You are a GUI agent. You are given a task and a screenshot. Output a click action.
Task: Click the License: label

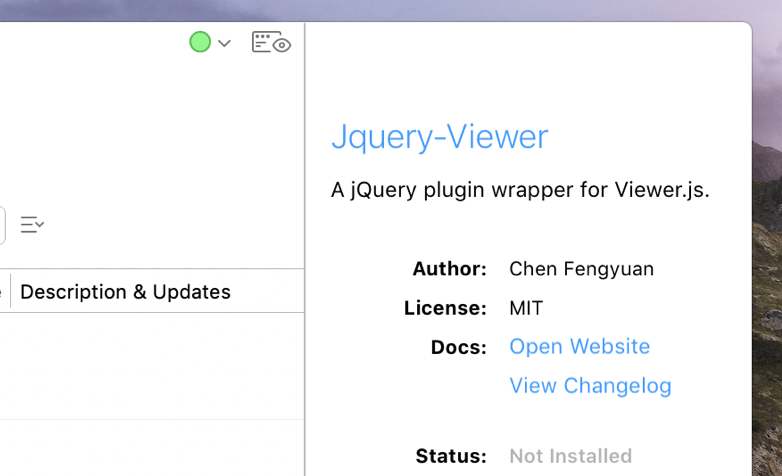pos(445,308)
